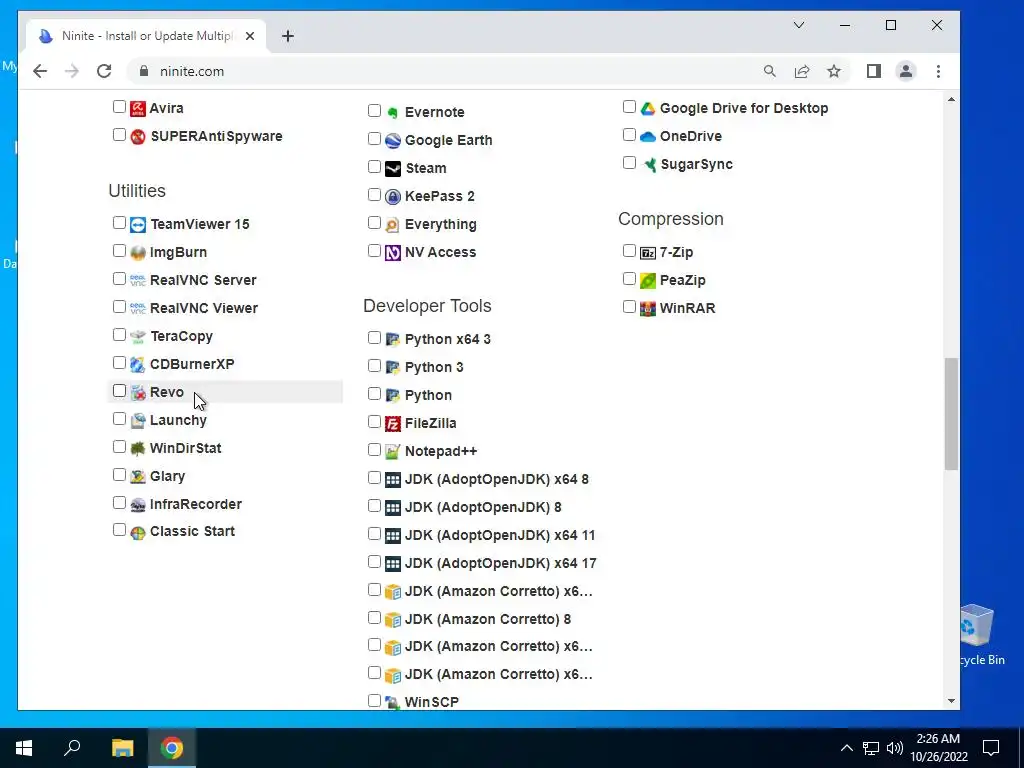Screen dimensions: 1024x768
Task: Select the Everything checkbox
Action: pos(374,223)
